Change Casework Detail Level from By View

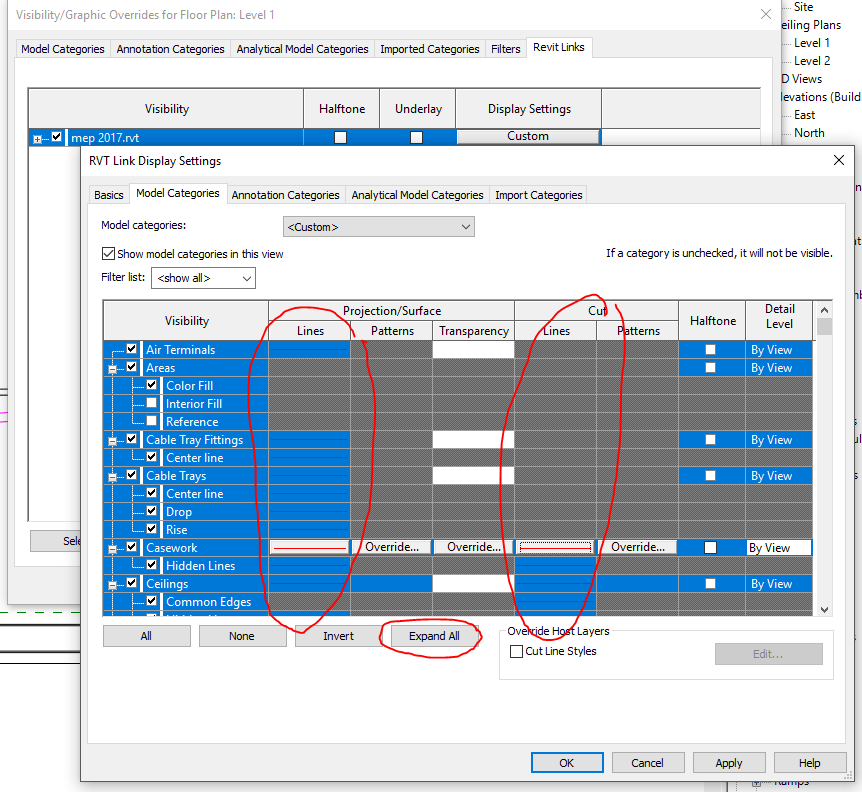point(779,547)
